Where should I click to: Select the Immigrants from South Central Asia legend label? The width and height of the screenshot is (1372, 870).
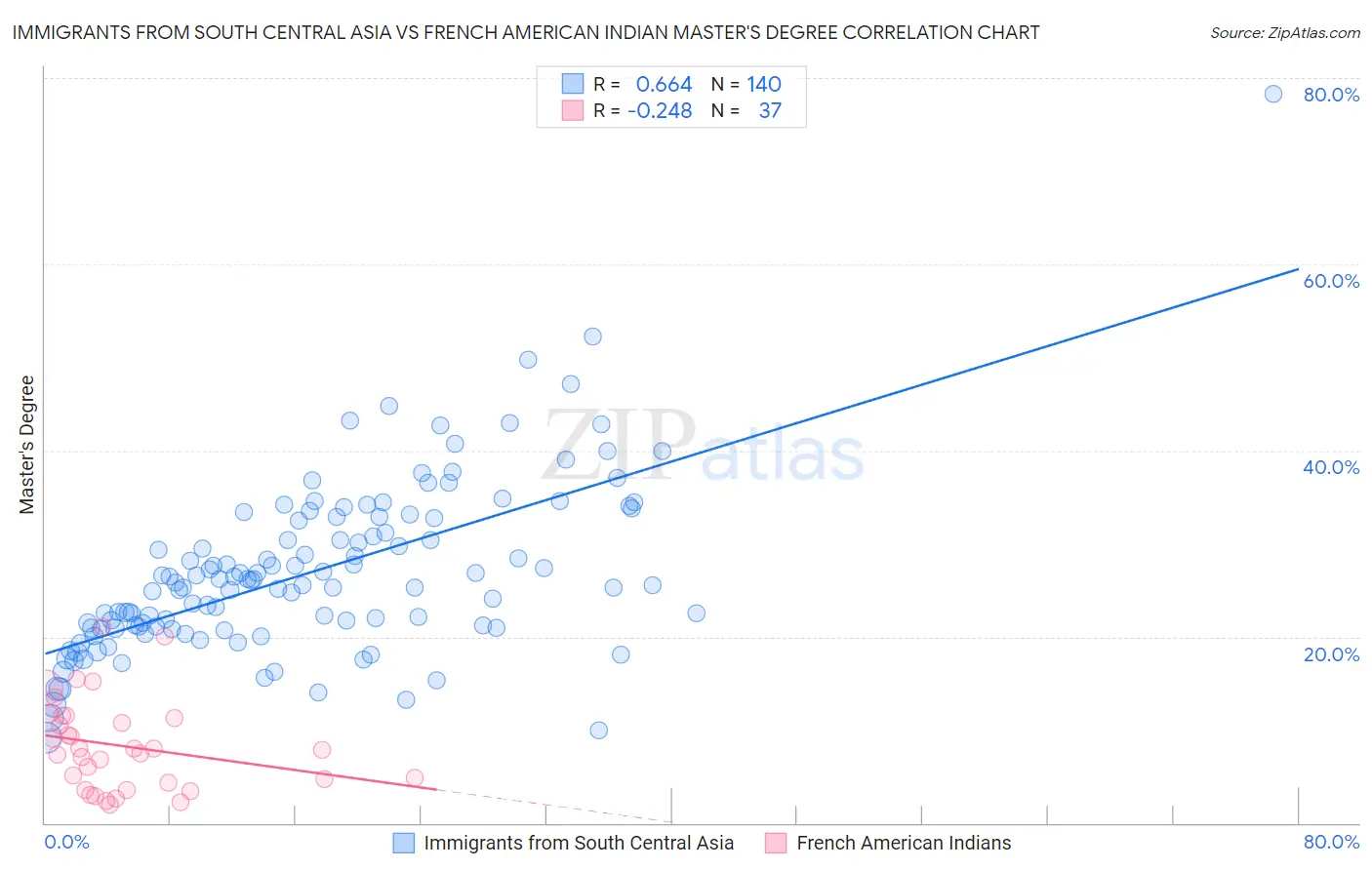tap(579, 843)
